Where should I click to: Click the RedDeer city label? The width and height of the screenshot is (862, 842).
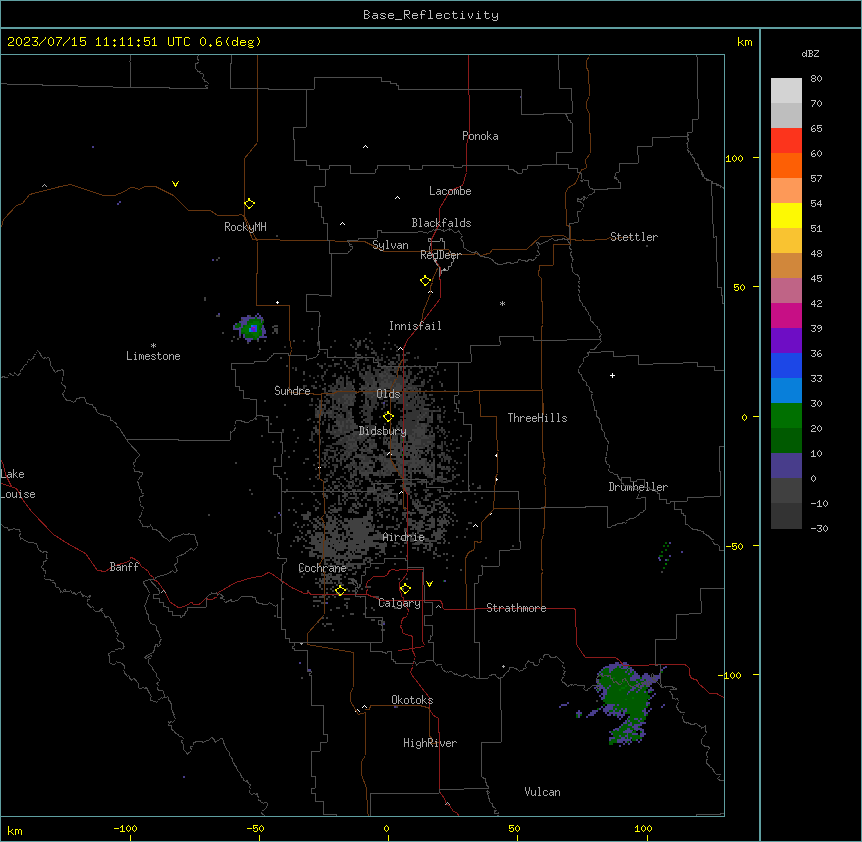point(440,255)
